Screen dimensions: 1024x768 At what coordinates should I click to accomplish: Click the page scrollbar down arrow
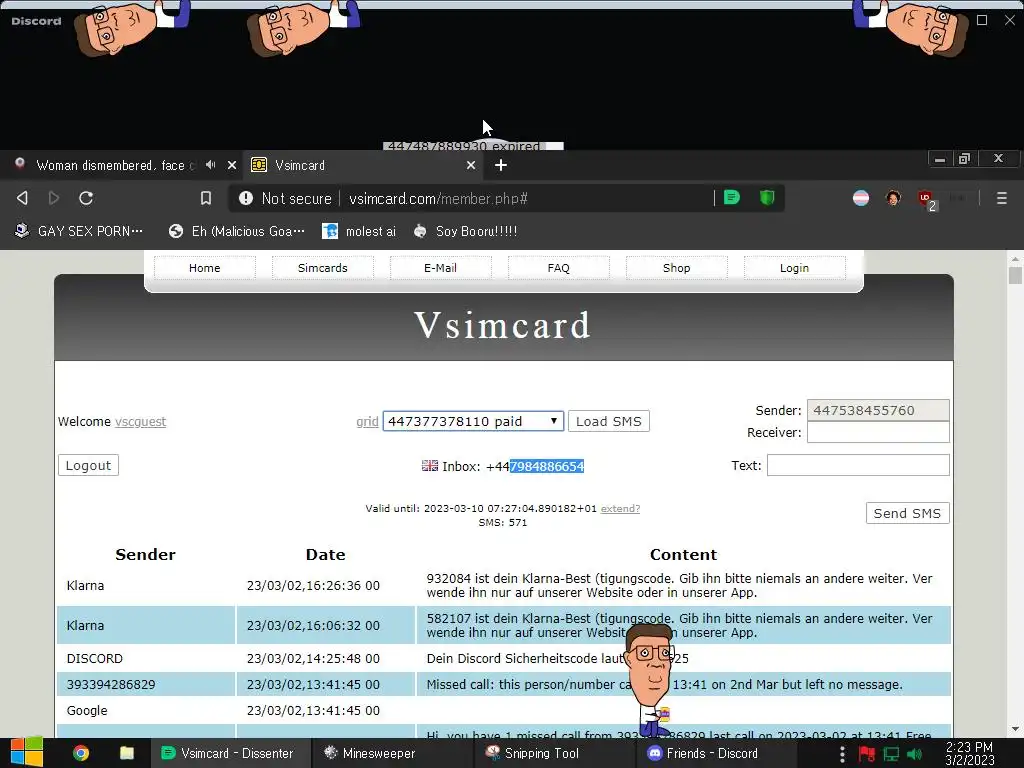point(1015,729)
